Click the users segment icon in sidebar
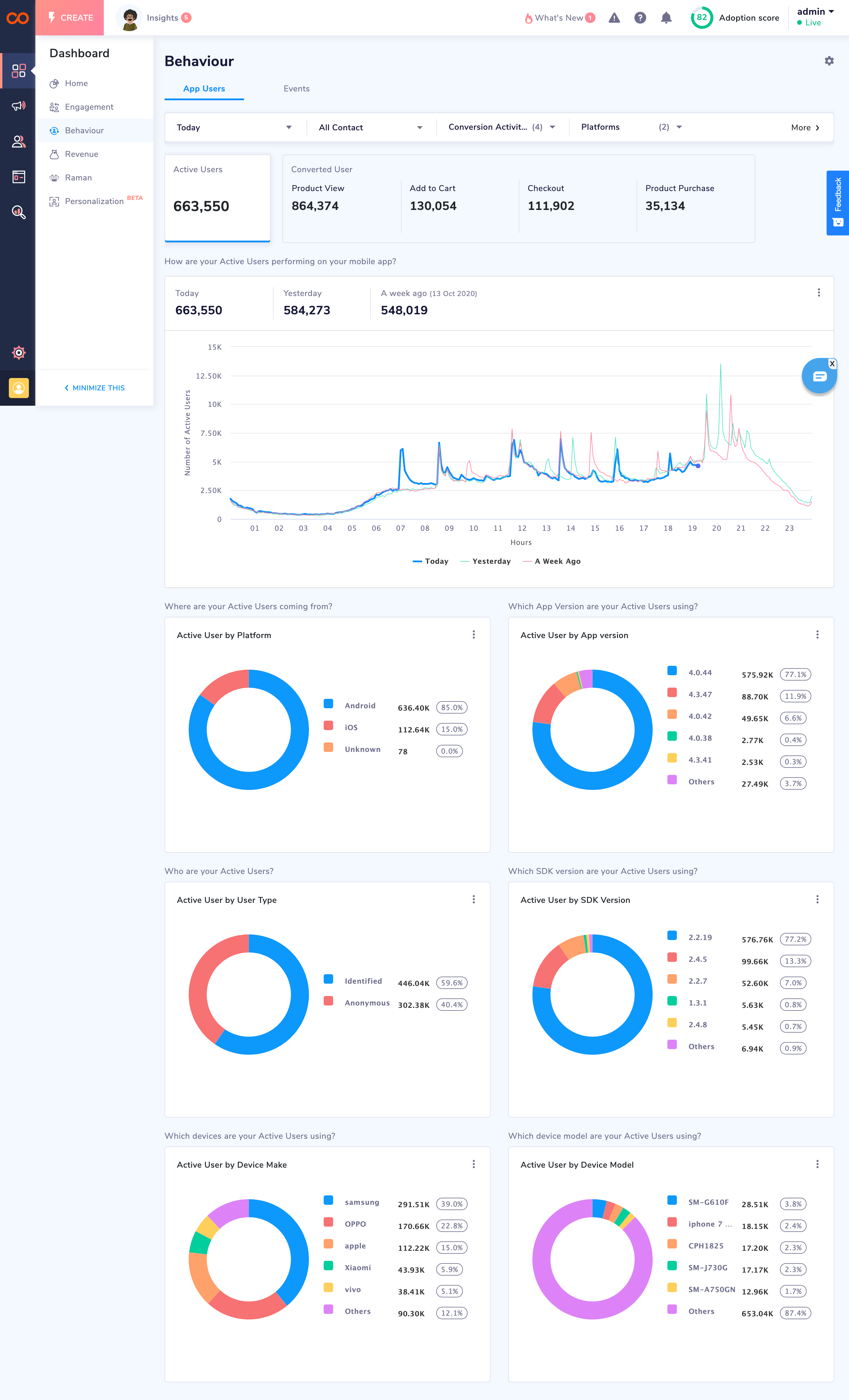Image resolution: width=849 pixels, height=1400 pixels. (18, 142)
